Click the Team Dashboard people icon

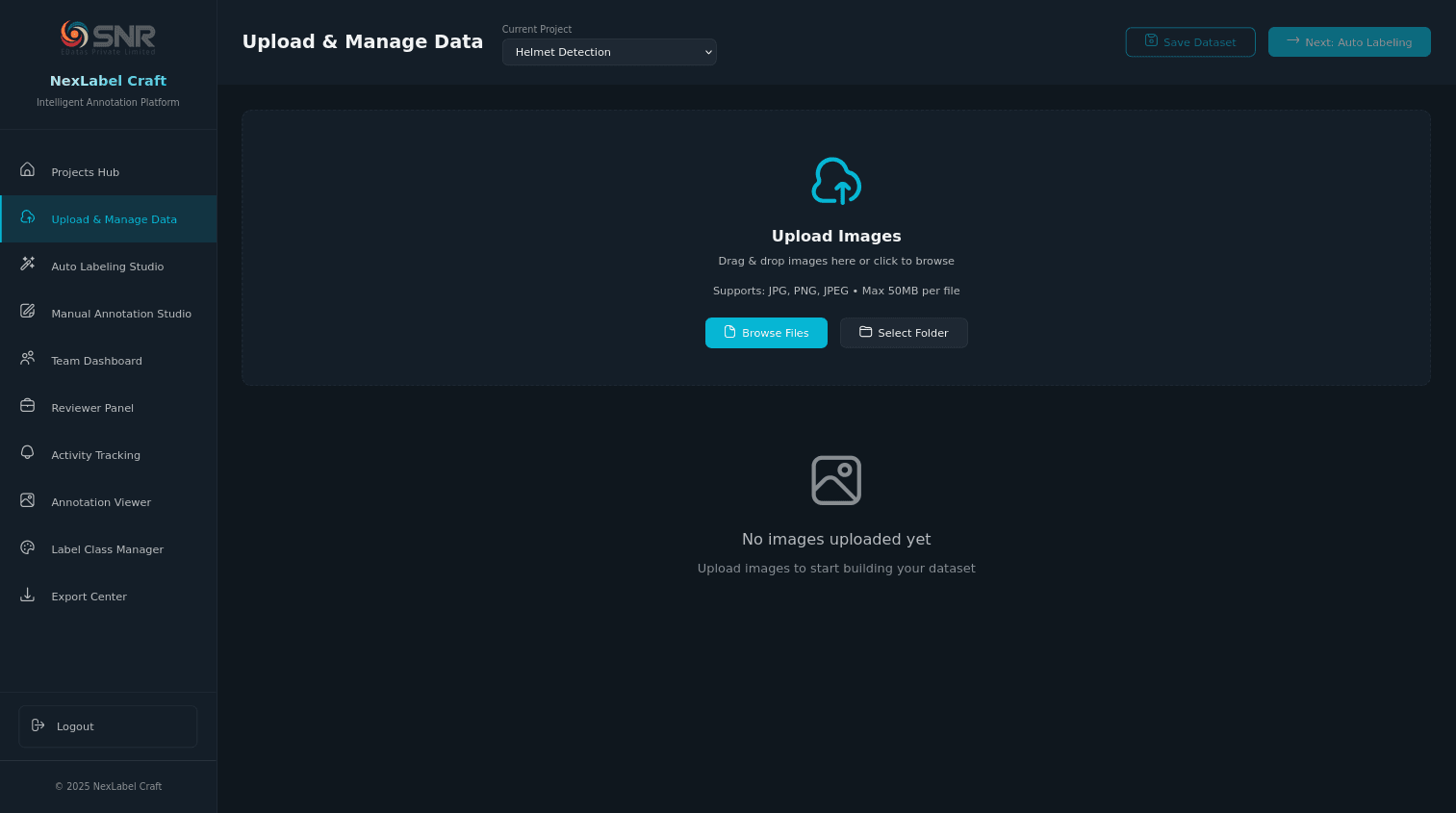click(x=28, y=359)
